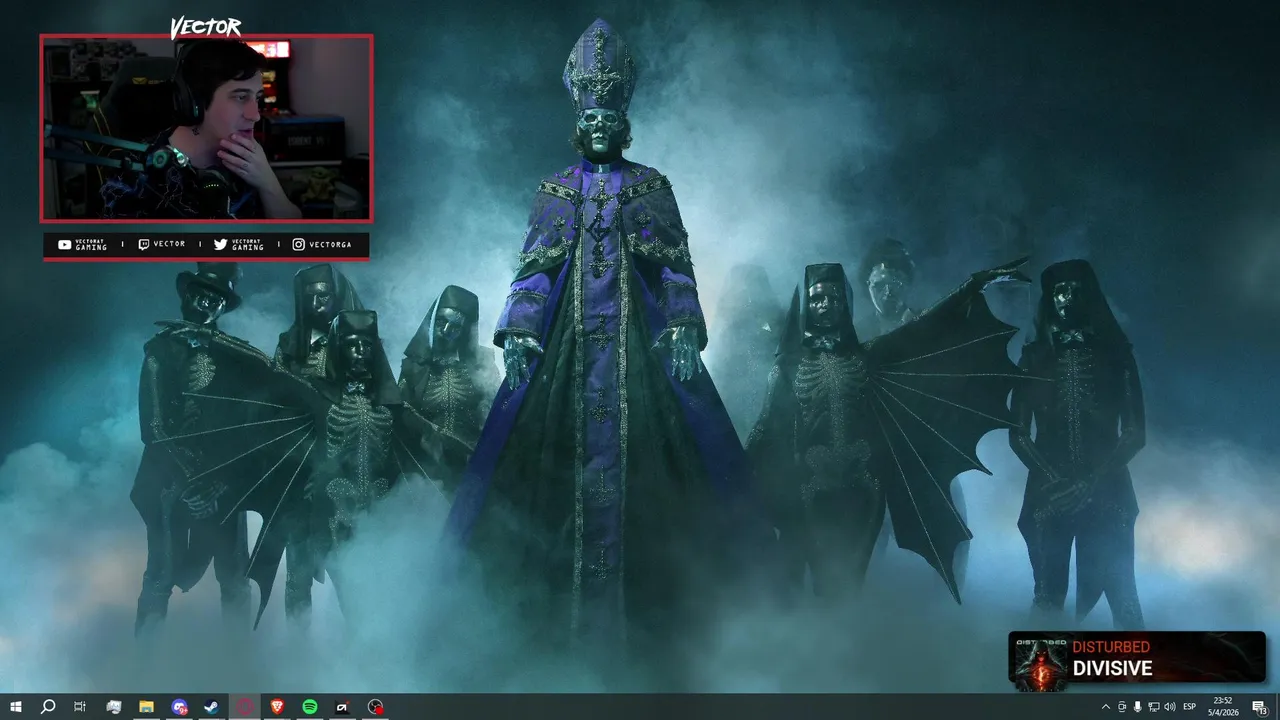1280x720 pixels.
Task: Click the DIVISIVE song title
Action: (x=1112, y=668)
